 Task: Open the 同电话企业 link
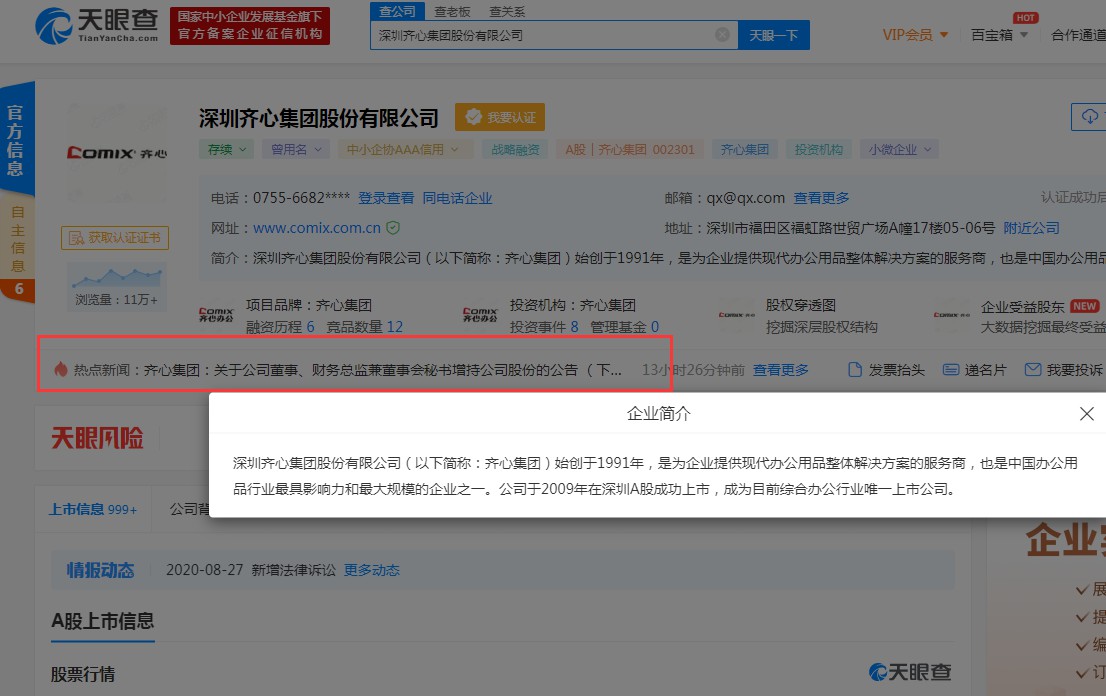tap(457, 198)
